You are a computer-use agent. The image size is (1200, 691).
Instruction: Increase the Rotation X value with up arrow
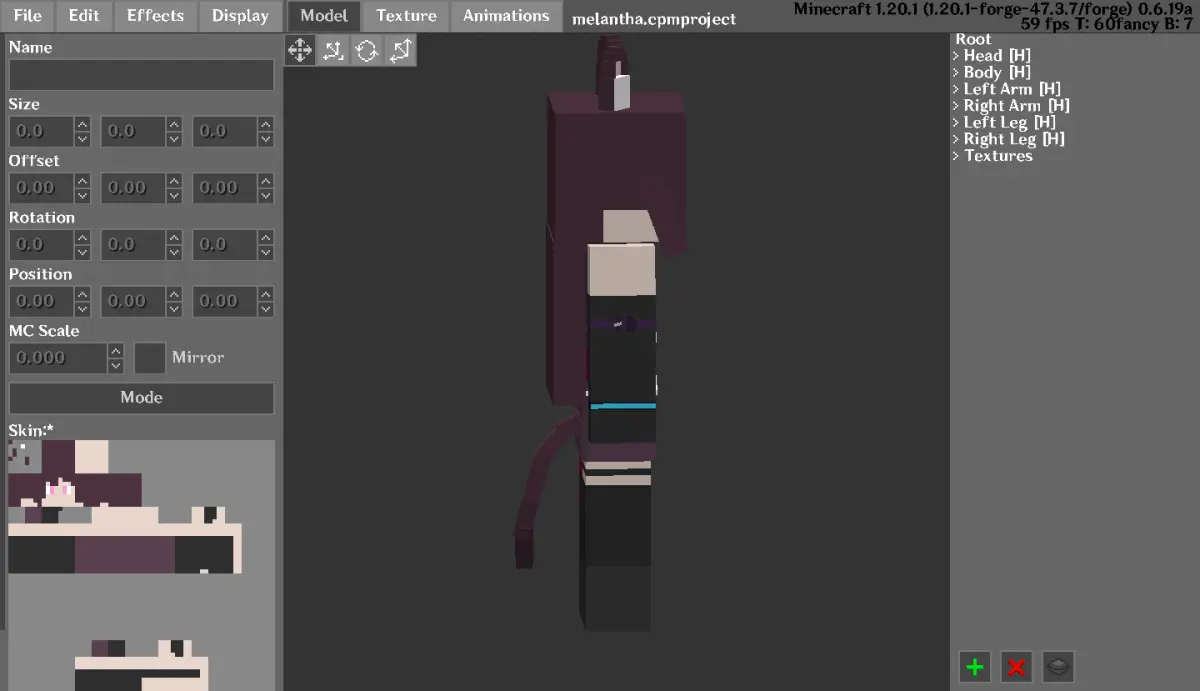pos(82,238)
